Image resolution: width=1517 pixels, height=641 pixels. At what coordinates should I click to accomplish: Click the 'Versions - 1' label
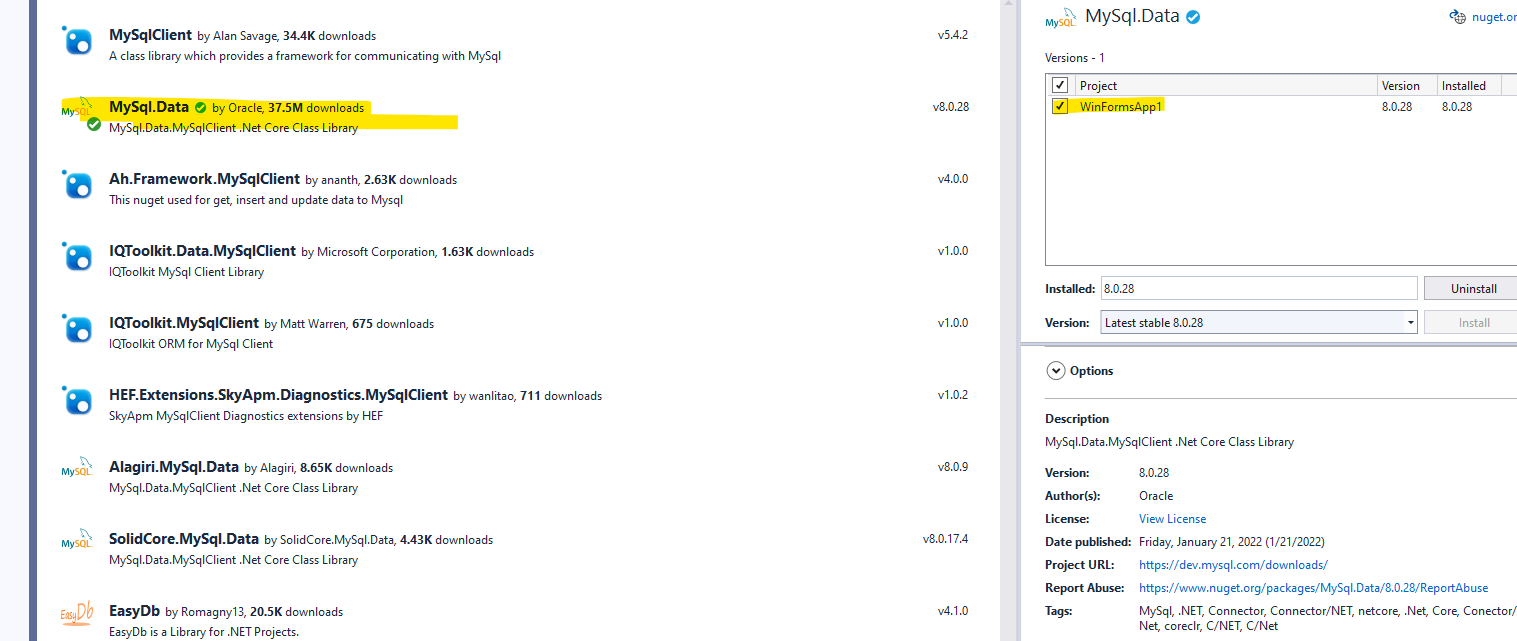click(x=1075, y=58)
